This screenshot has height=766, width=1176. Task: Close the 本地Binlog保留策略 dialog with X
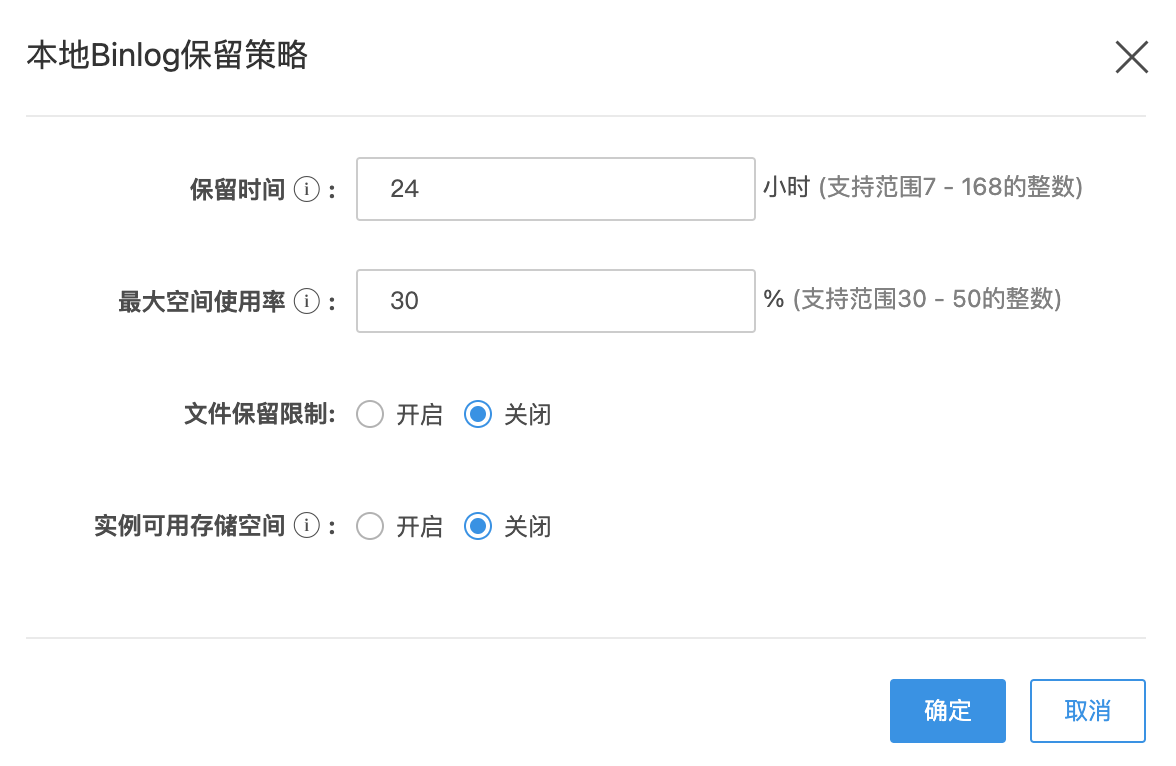click(1131, 57)
